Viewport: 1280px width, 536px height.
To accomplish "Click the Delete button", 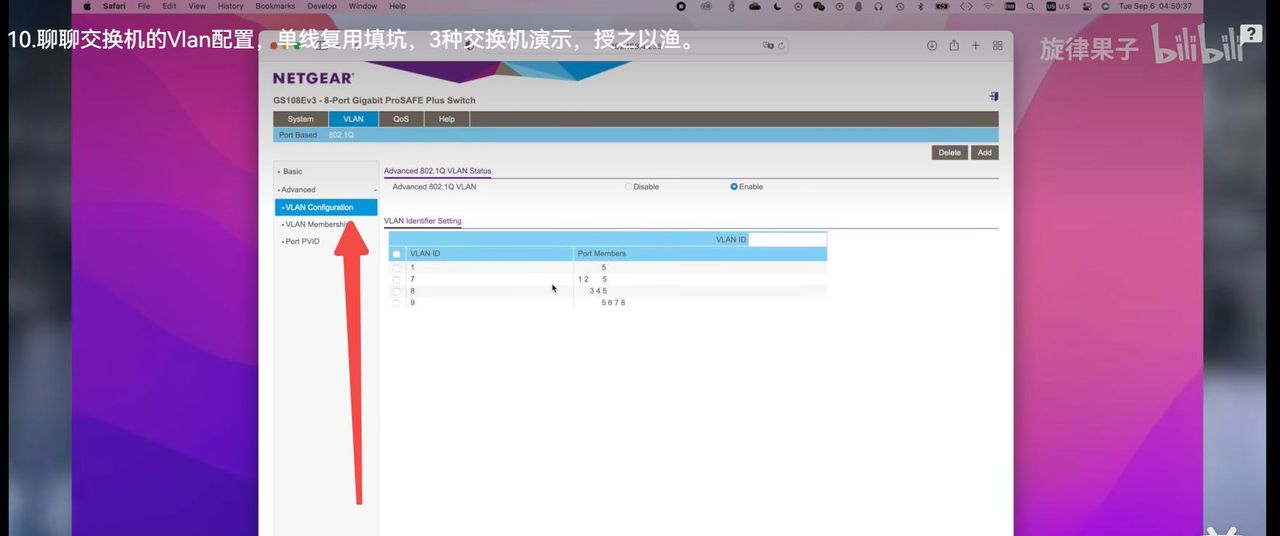I will tap(950, 153).
